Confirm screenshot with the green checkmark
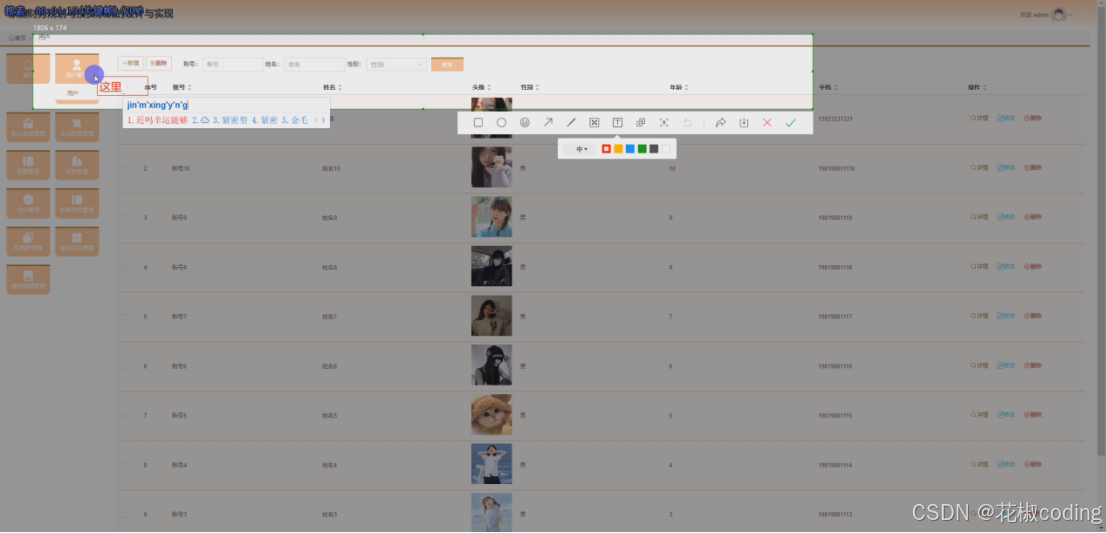The height and width of the screenshot is (533, 1106). (x=790, y=123)
